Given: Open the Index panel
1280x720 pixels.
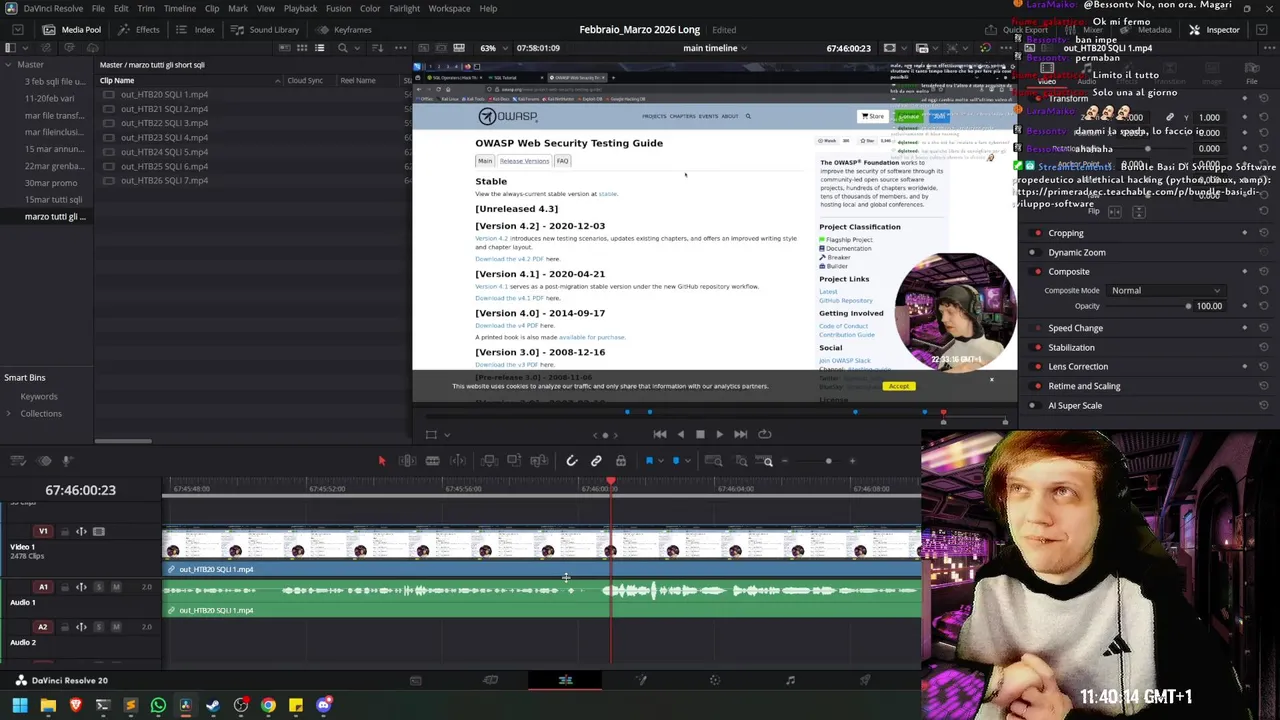Looking at the screenshot, I should [x=195, y=30].
